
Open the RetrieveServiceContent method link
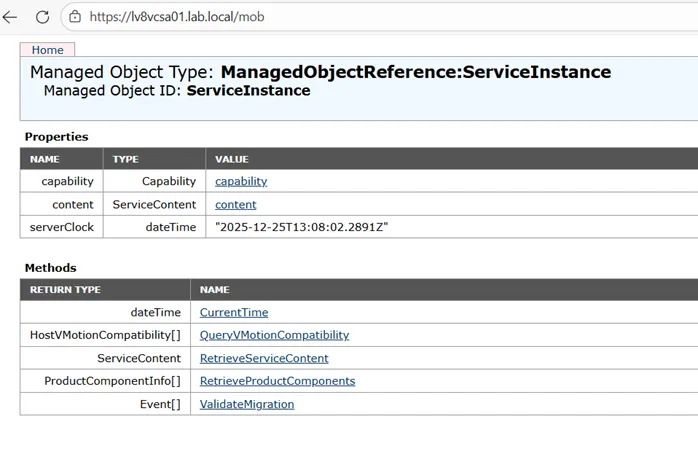pyautogui.click(x=264, y=358)
